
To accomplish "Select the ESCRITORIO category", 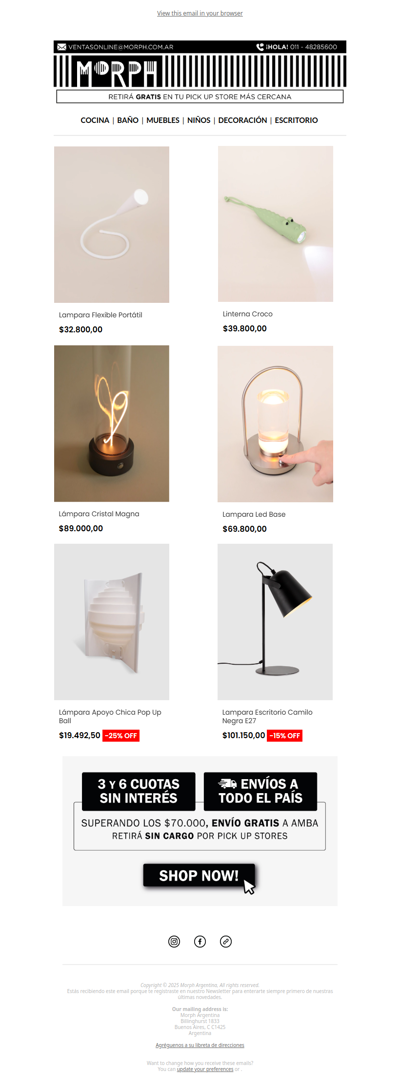I will click(x=297, y=121).
